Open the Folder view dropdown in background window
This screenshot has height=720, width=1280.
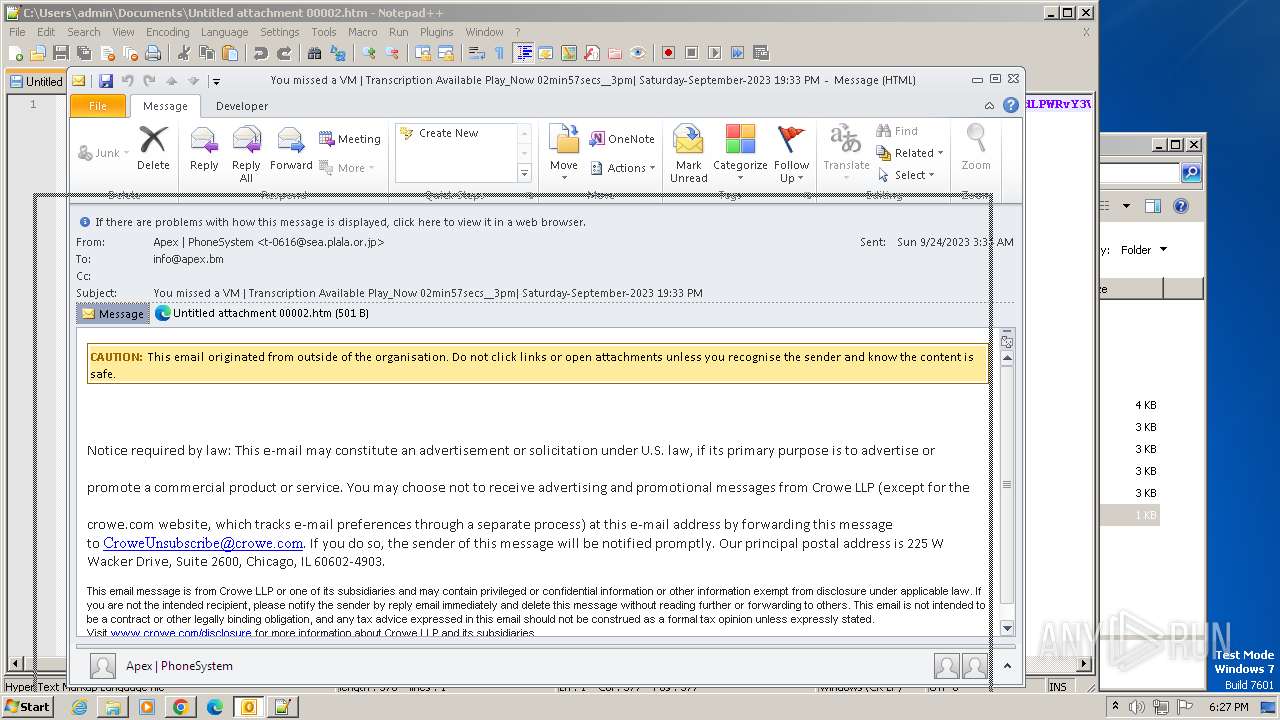tap(1144, 250)
